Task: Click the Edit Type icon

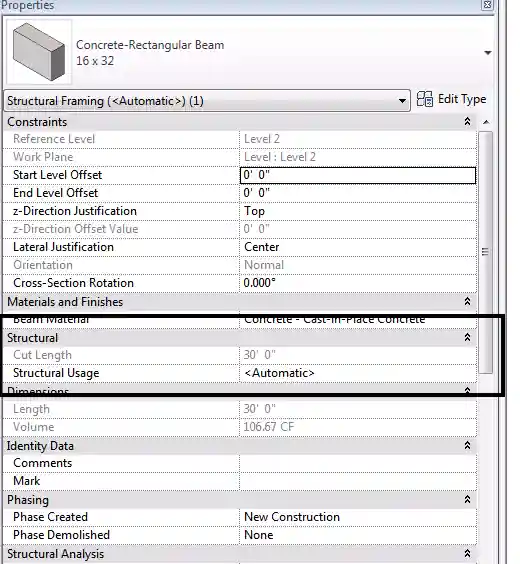Action: (x=425, y=99)
